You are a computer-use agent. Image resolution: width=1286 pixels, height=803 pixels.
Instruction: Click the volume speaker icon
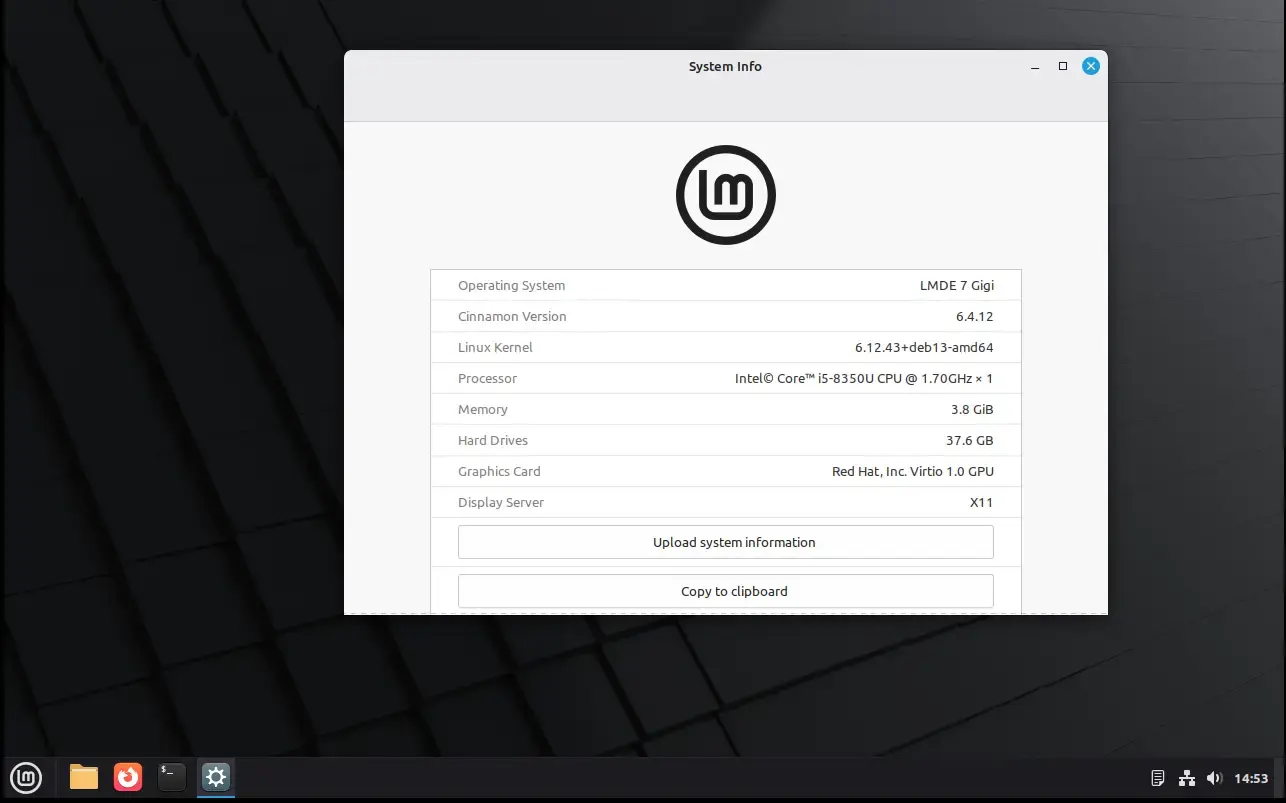(x=1214, y=778)
